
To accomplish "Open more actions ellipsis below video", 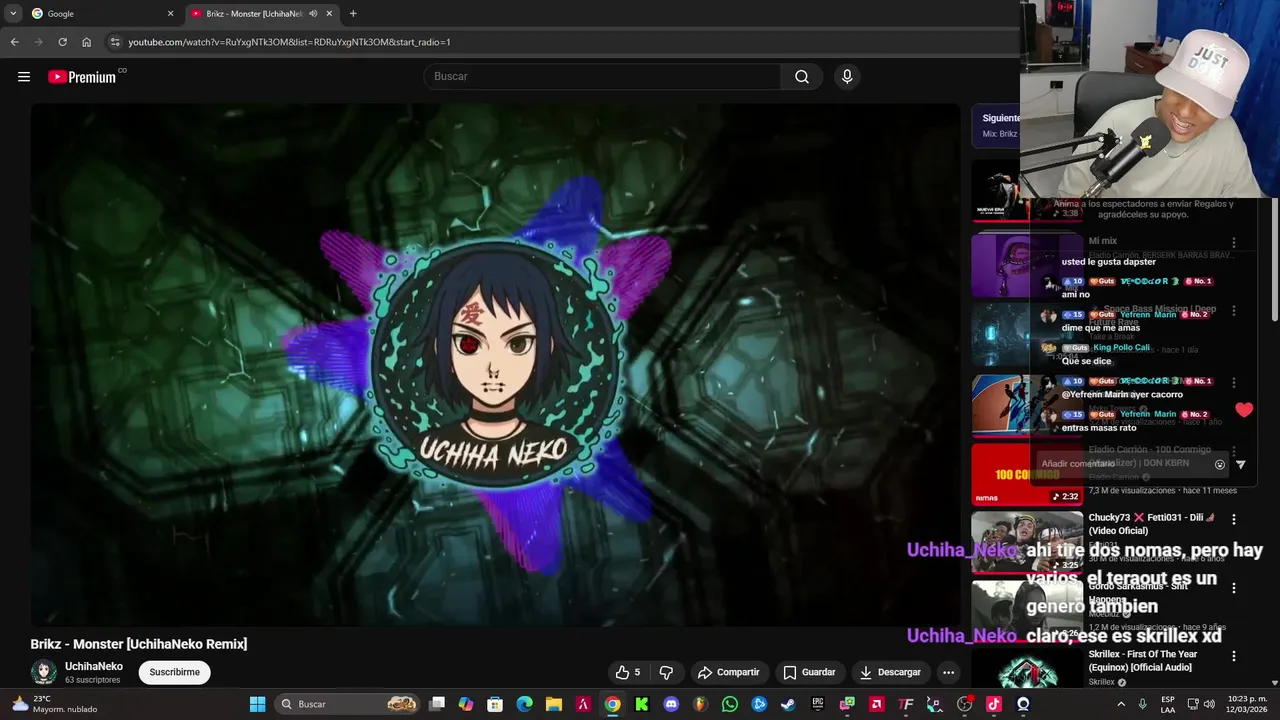I will [948, 672].
